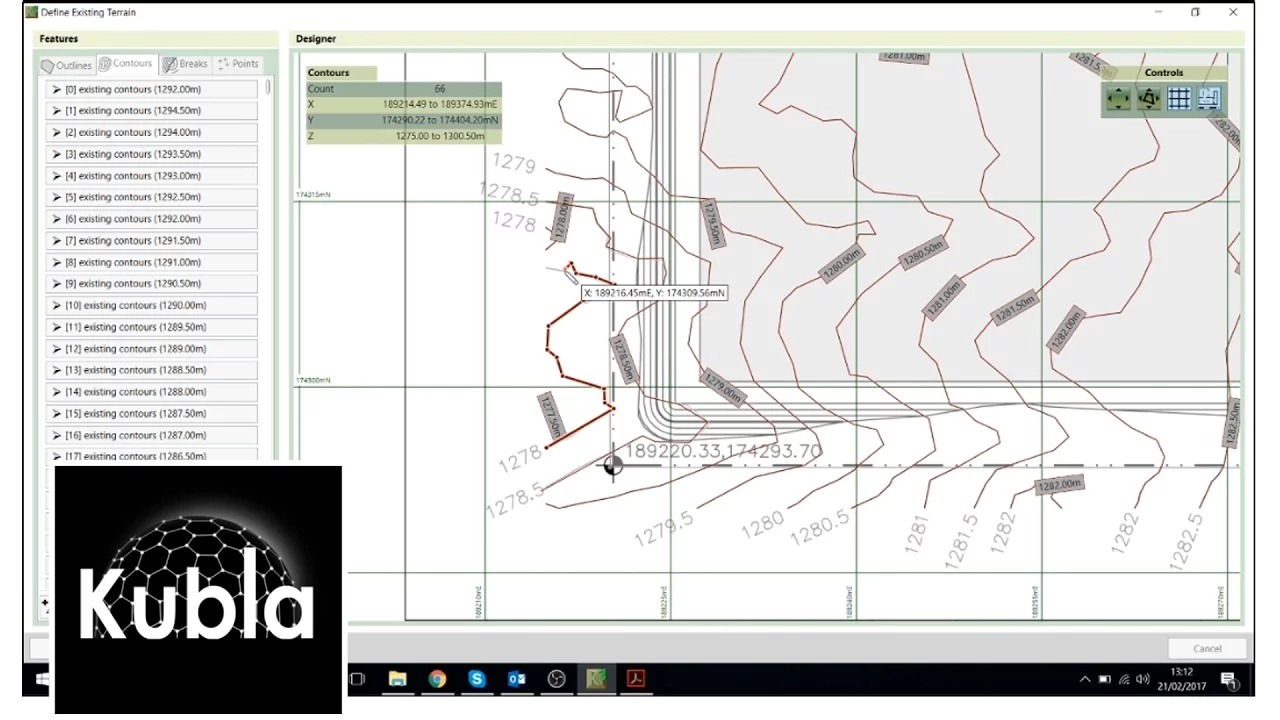
Task: Click the Z range 1275.00 to 1300.50m
Action: 440,135
